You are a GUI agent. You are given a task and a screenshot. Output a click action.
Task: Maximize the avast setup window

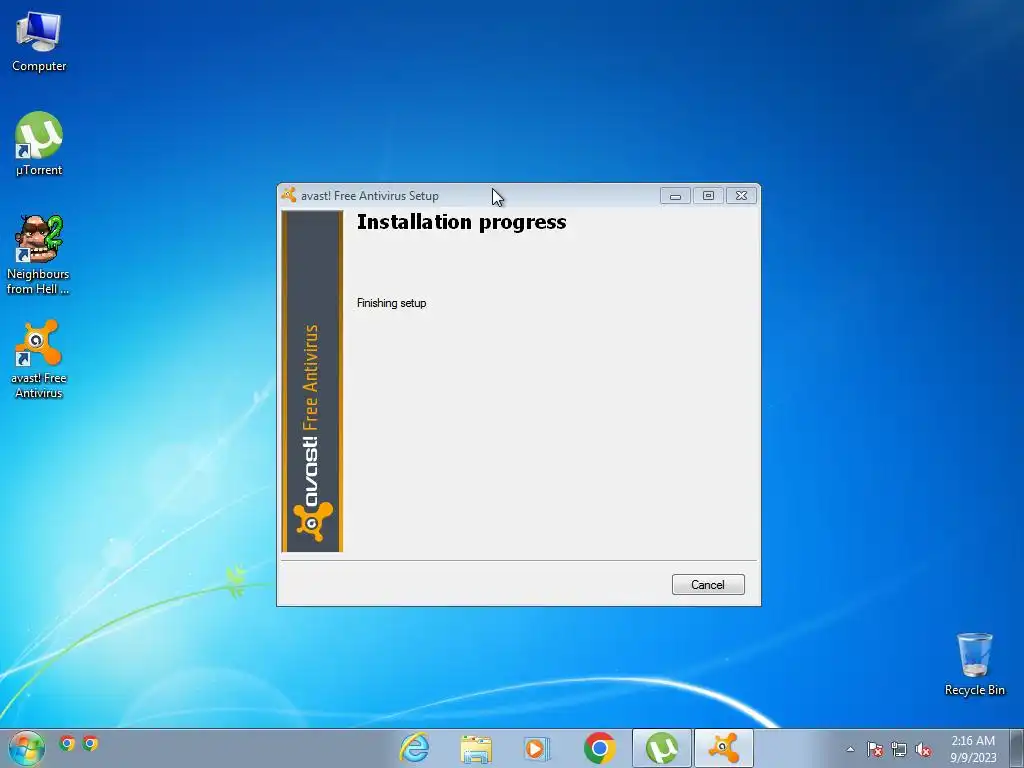(708, 195)
